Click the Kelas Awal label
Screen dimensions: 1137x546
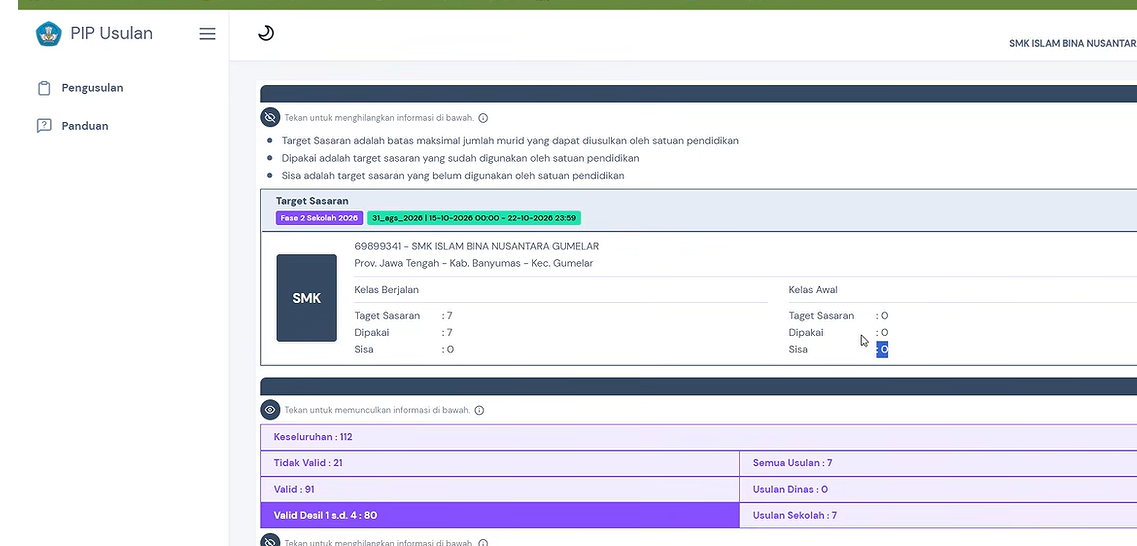pyautogui.click(x=813, y=290)
